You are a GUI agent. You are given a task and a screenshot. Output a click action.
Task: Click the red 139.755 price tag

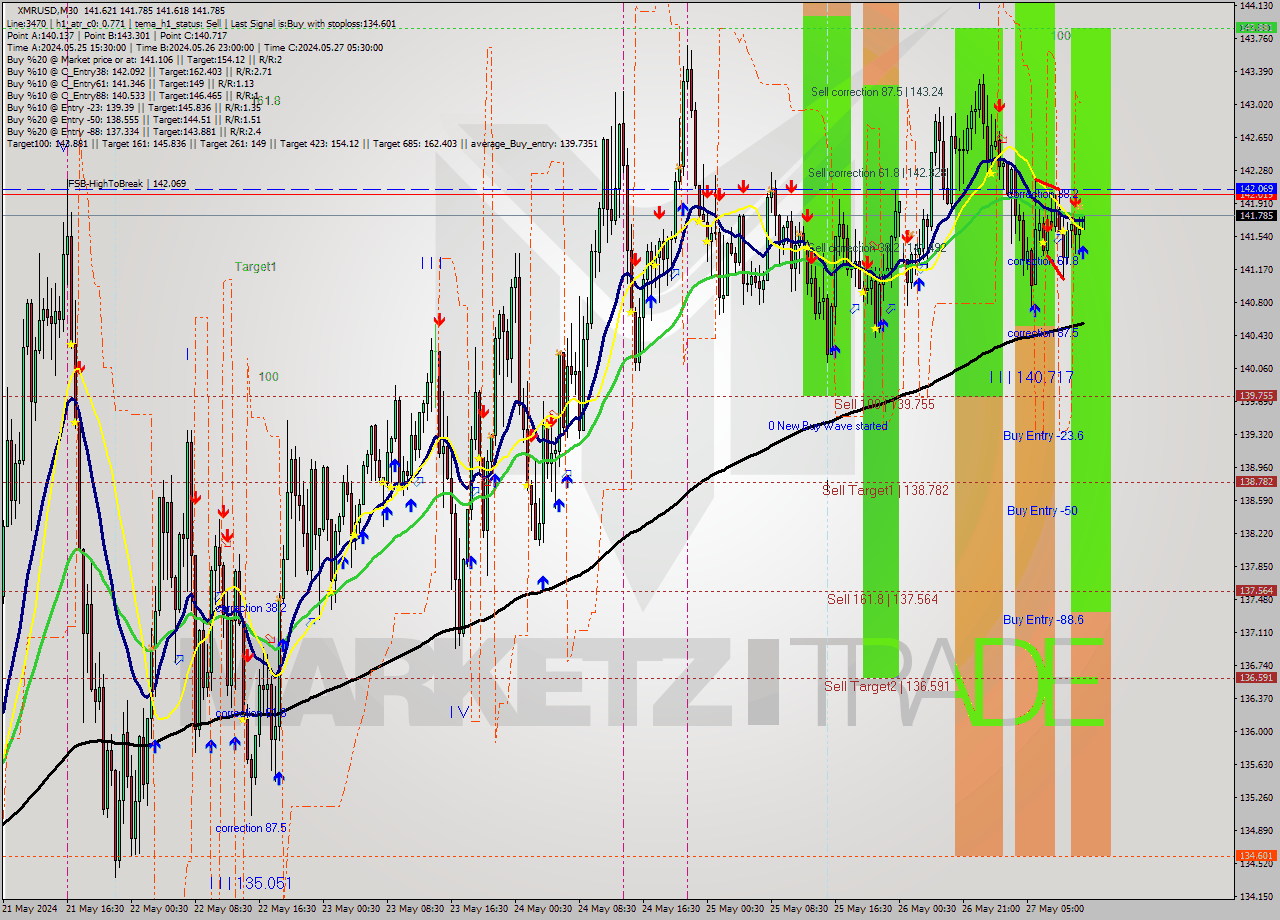coord(1256,396)
